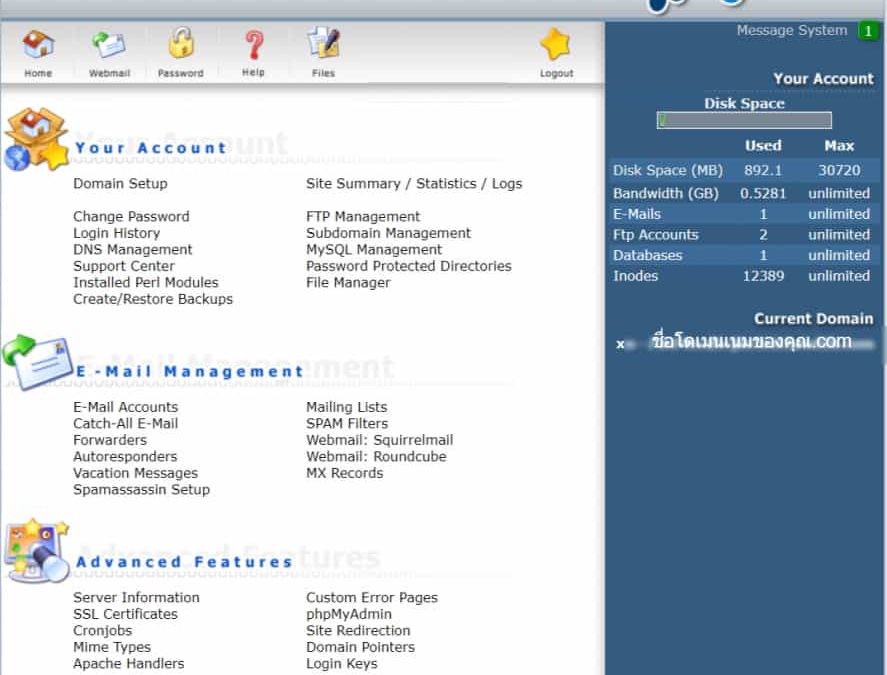Go to Change Password

tap(131, 216)
